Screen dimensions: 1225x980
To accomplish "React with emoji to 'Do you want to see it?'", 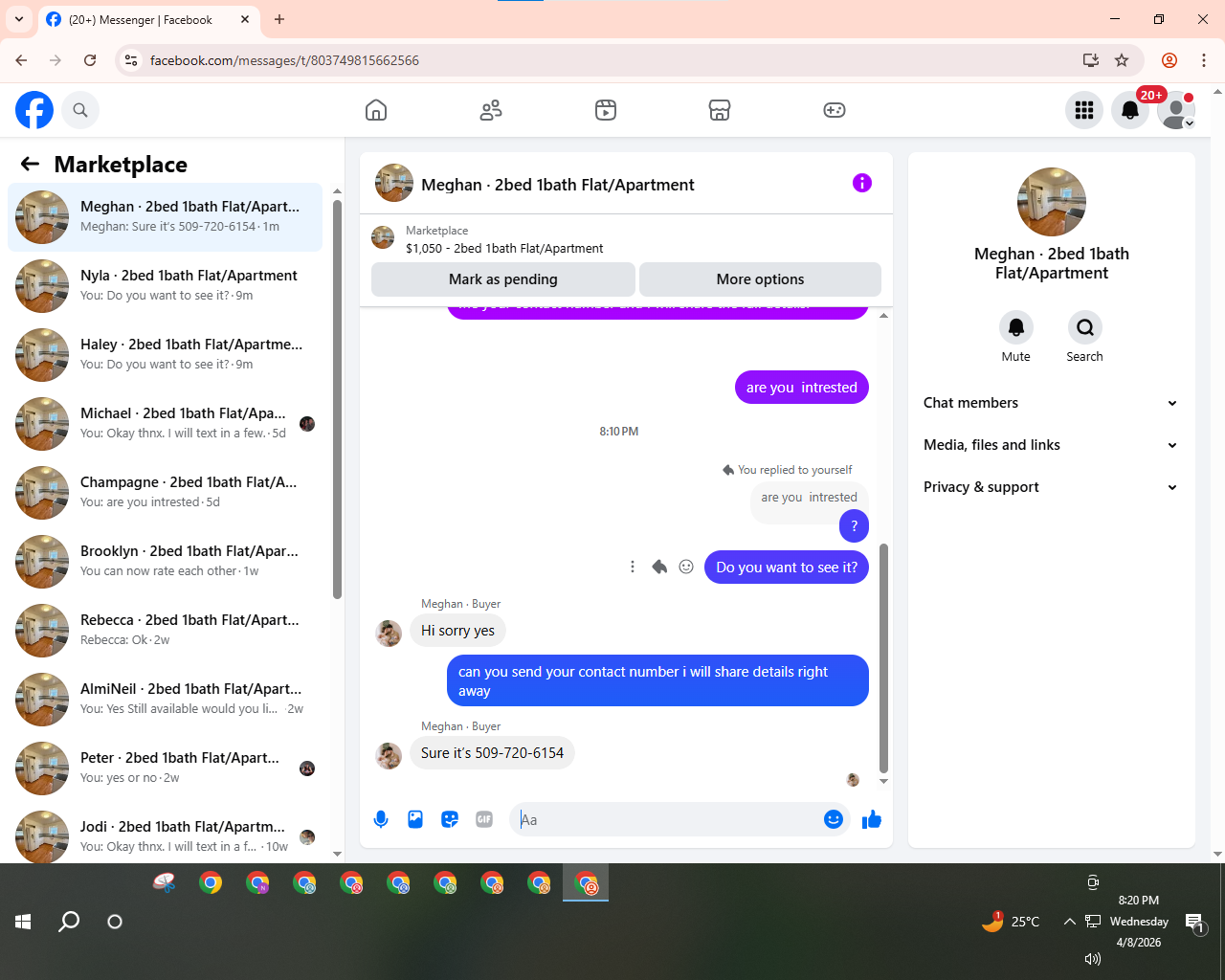I will pyautogui.click(x=686, y=567).
